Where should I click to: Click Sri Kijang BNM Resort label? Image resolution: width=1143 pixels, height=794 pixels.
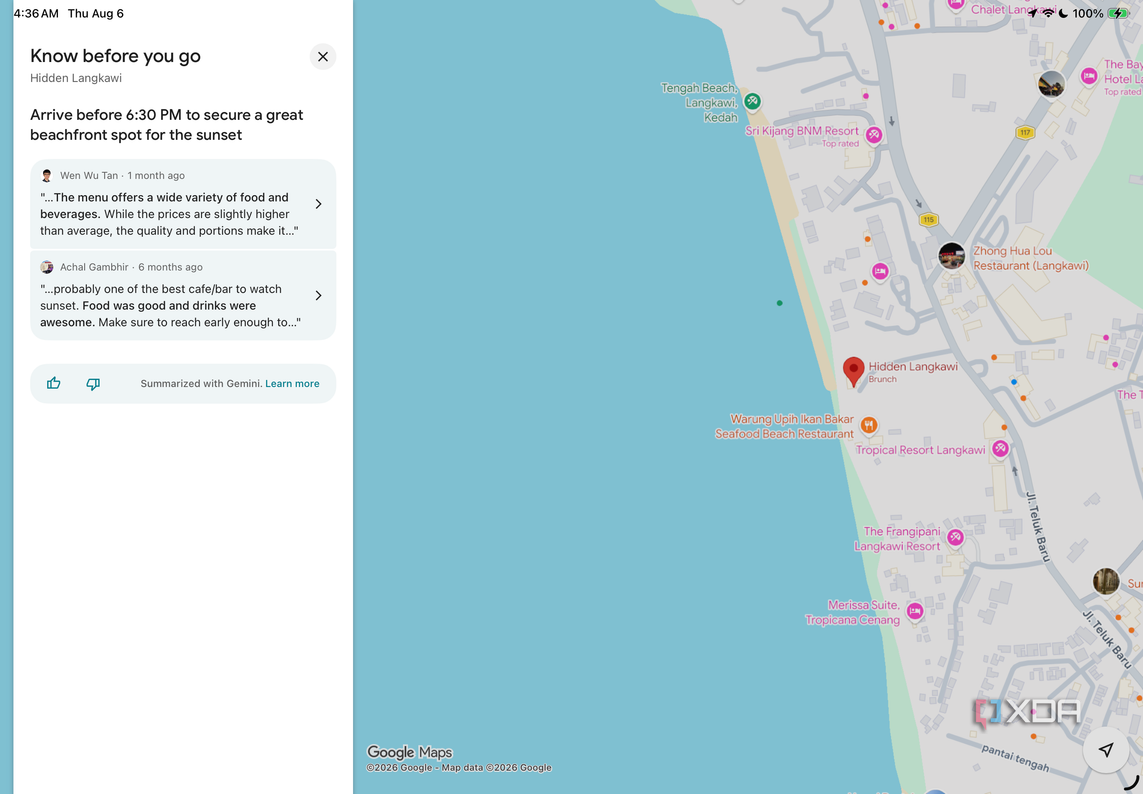click(x=802, y=131)
